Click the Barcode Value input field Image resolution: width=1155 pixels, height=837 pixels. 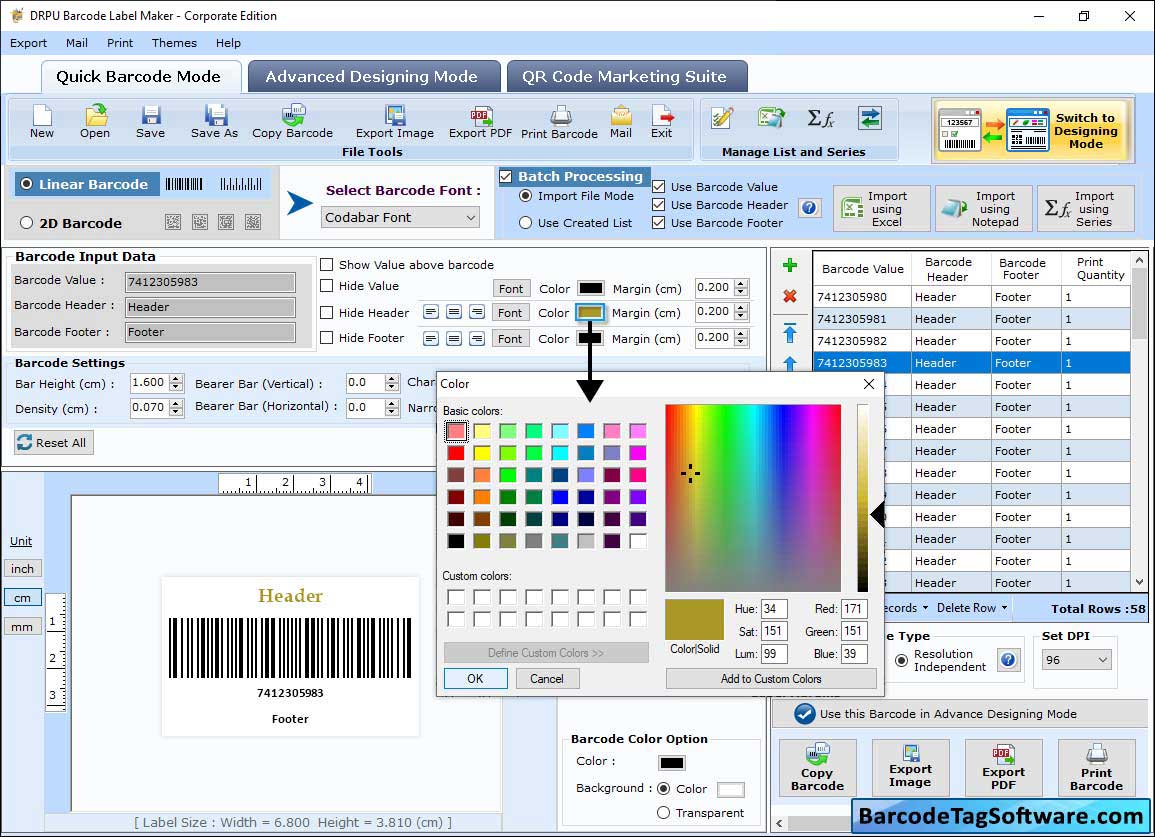210,281
